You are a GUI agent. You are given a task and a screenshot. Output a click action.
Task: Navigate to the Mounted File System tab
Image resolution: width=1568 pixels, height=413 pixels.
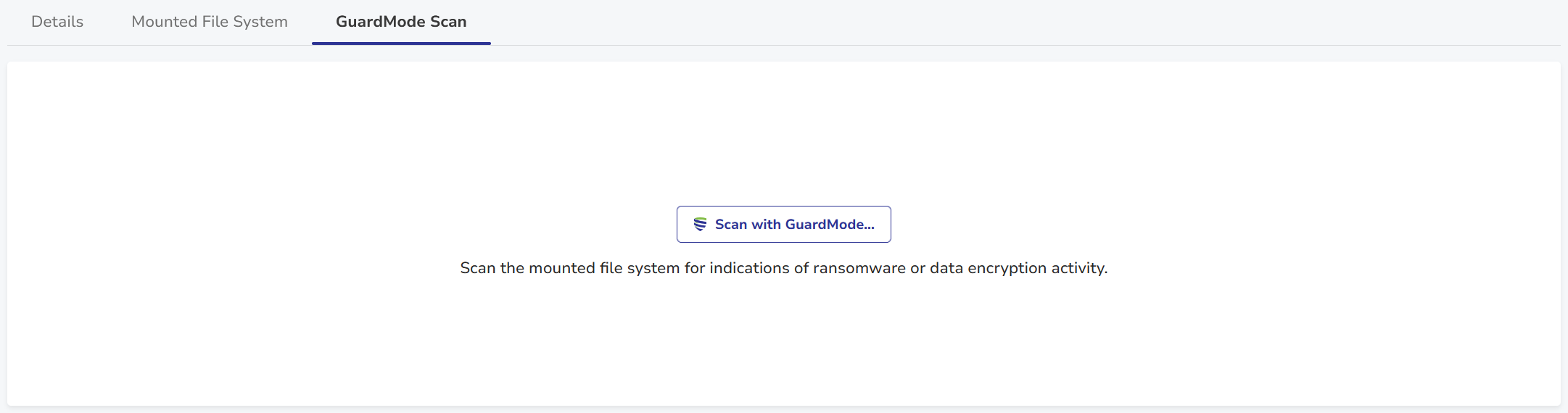pyautogui.click(x=210, y=22)
